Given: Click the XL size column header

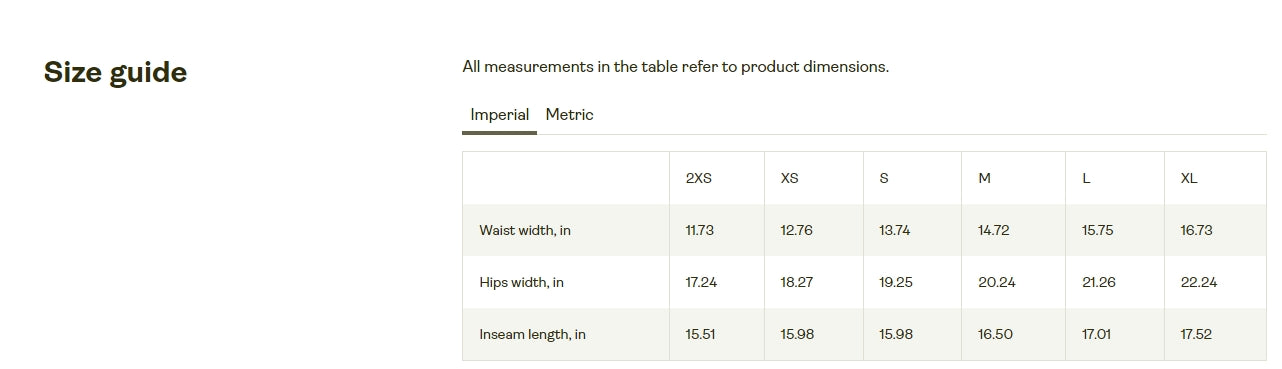Looking at the screenshot, I should tap(1189, 178).
